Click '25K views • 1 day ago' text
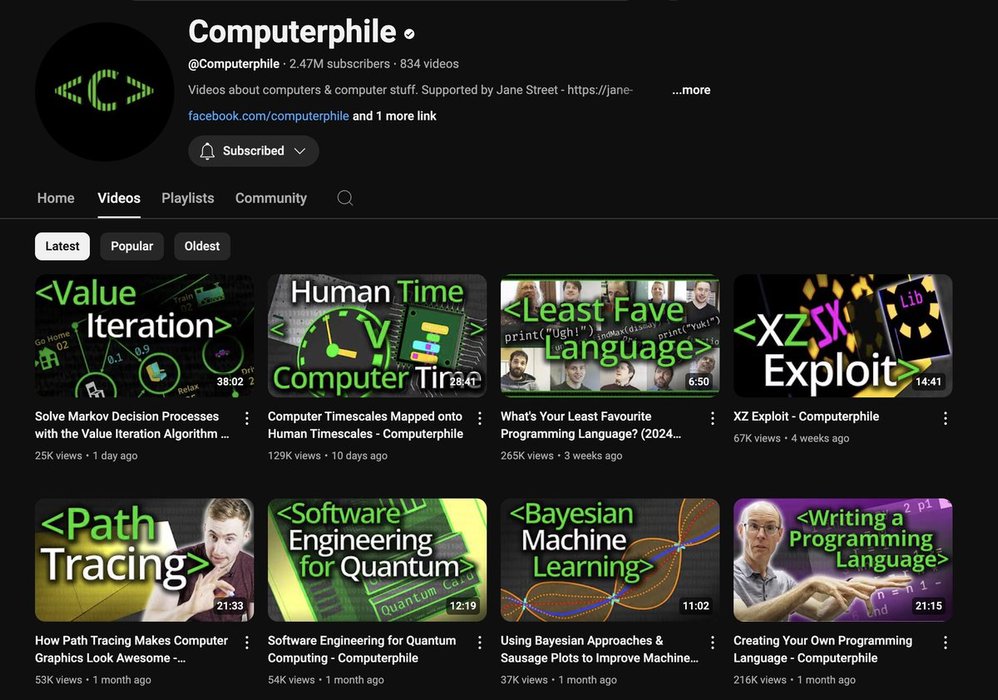The width and height of the screenshot is (998, 700). pos(86,456)
